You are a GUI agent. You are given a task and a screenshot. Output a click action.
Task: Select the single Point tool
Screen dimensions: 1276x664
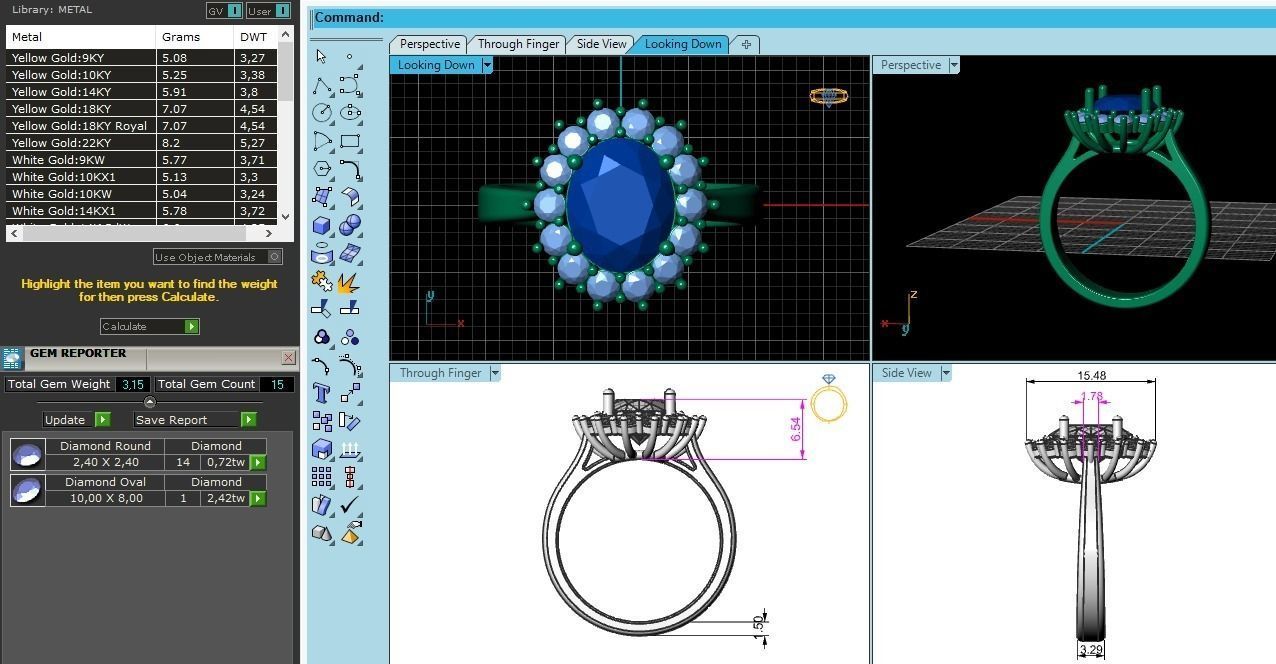tap(349, 57)
